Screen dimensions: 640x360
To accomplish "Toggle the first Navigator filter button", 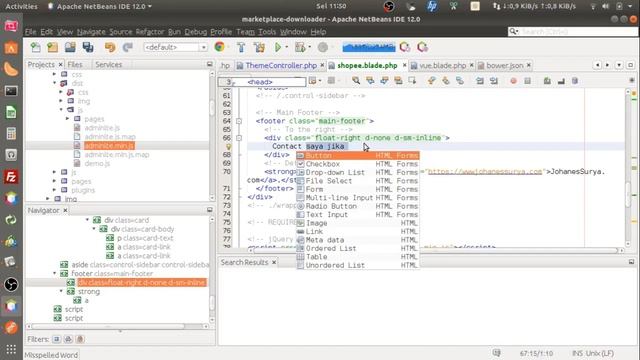I will coord(56,339).
